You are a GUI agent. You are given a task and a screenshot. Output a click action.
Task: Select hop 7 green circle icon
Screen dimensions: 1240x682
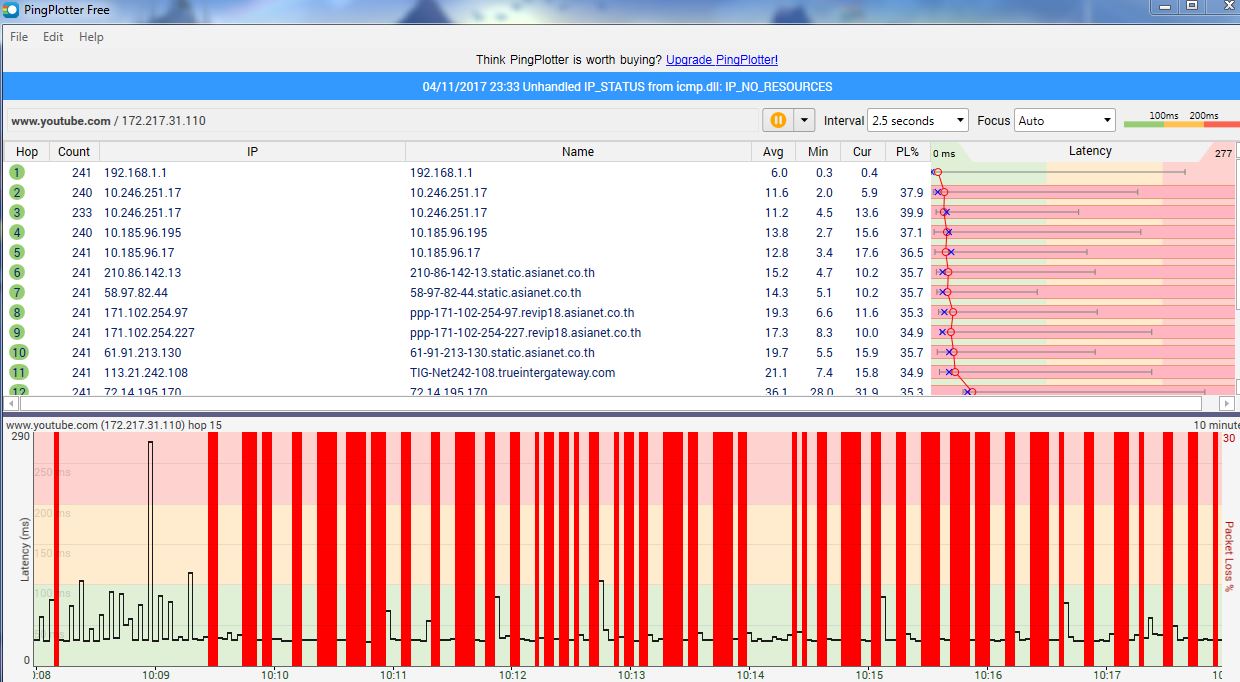tap(17, 292)
